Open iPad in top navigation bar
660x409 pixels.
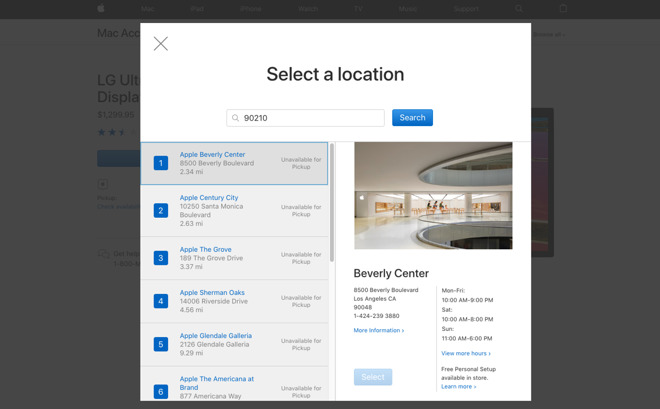[x=197, y=8]
